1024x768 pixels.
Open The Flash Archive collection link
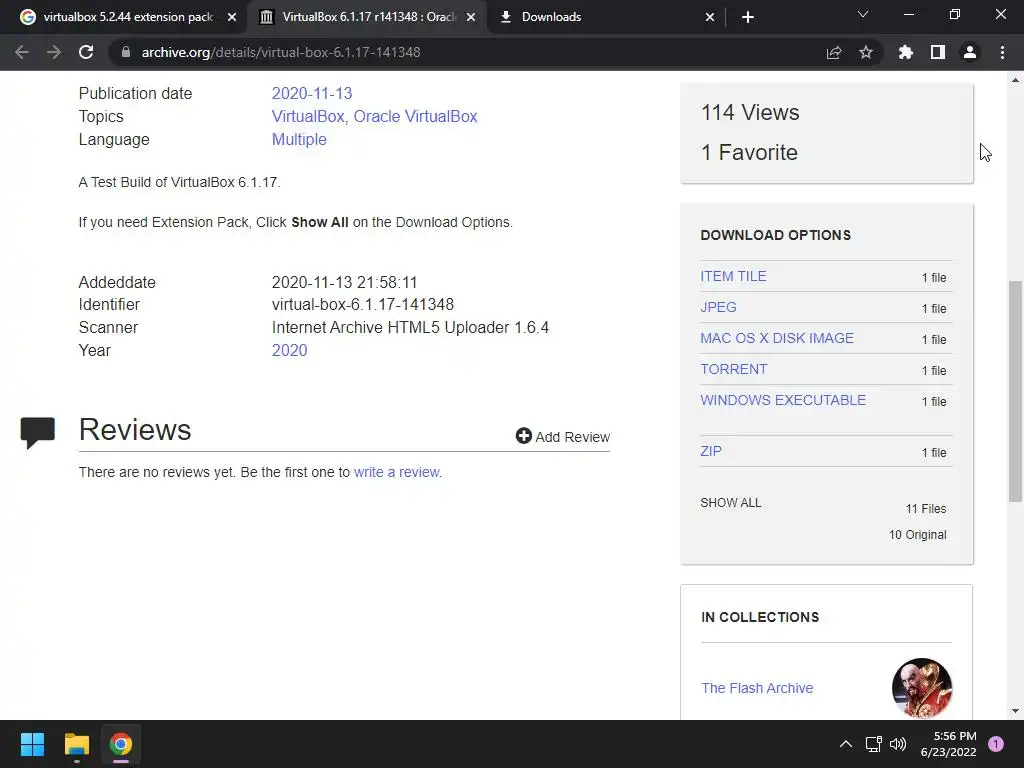(x=757, y=688)
